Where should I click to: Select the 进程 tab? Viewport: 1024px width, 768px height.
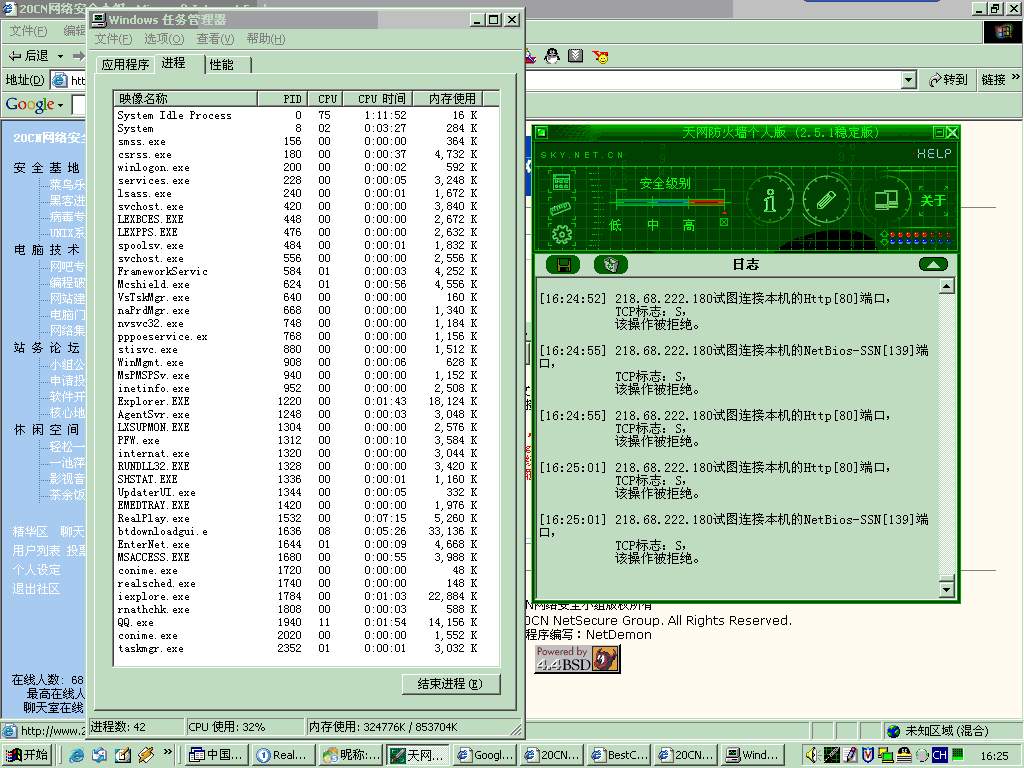pos(174,63)
